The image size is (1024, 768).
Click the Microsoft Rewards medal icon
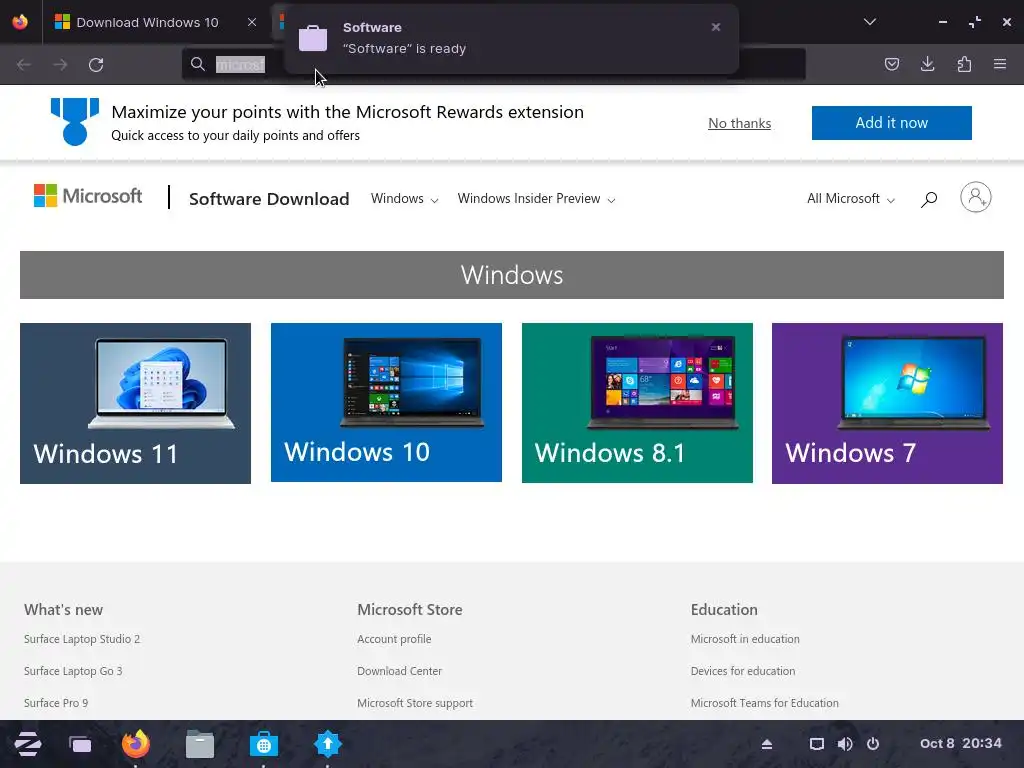click(x=74, y=121)
